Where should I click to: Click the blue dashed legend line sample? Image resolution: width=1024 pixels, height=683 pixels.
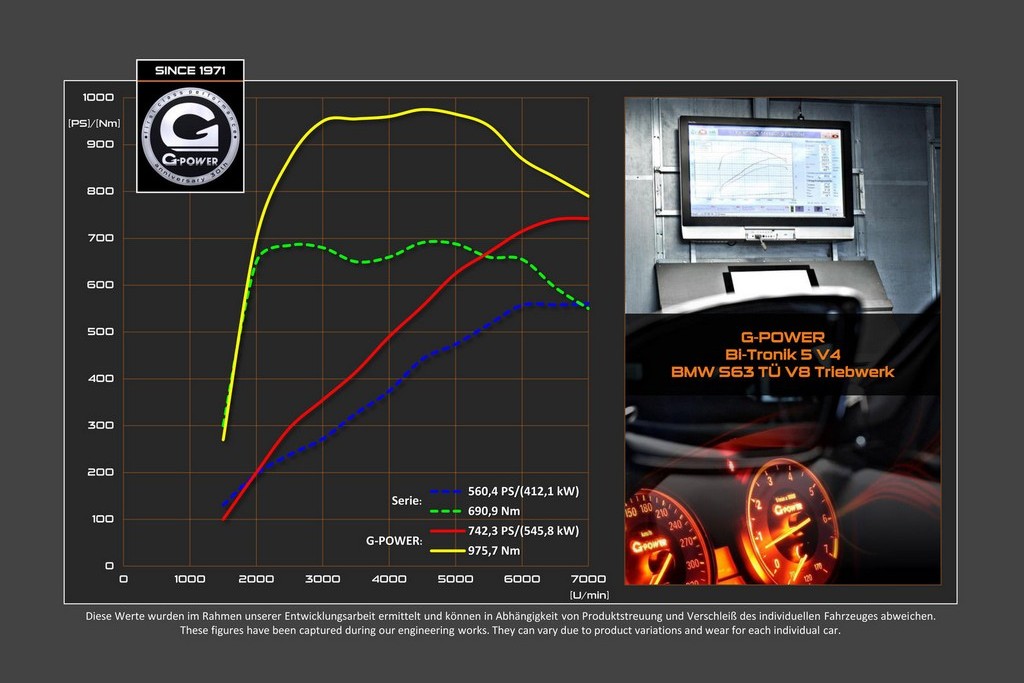tap(447, 491)
